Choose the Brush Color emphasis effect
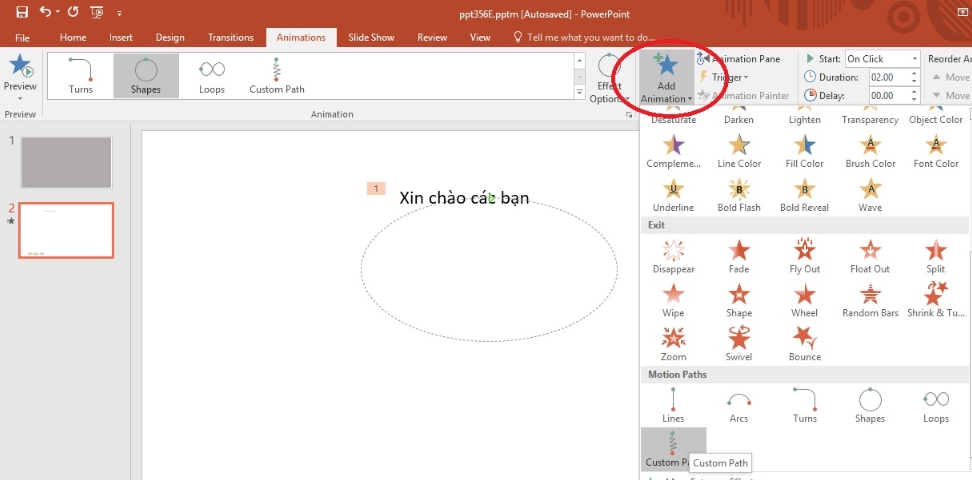The height and width of the screenshot is (480, 972). pyautogui.click(x=870, y=151)
